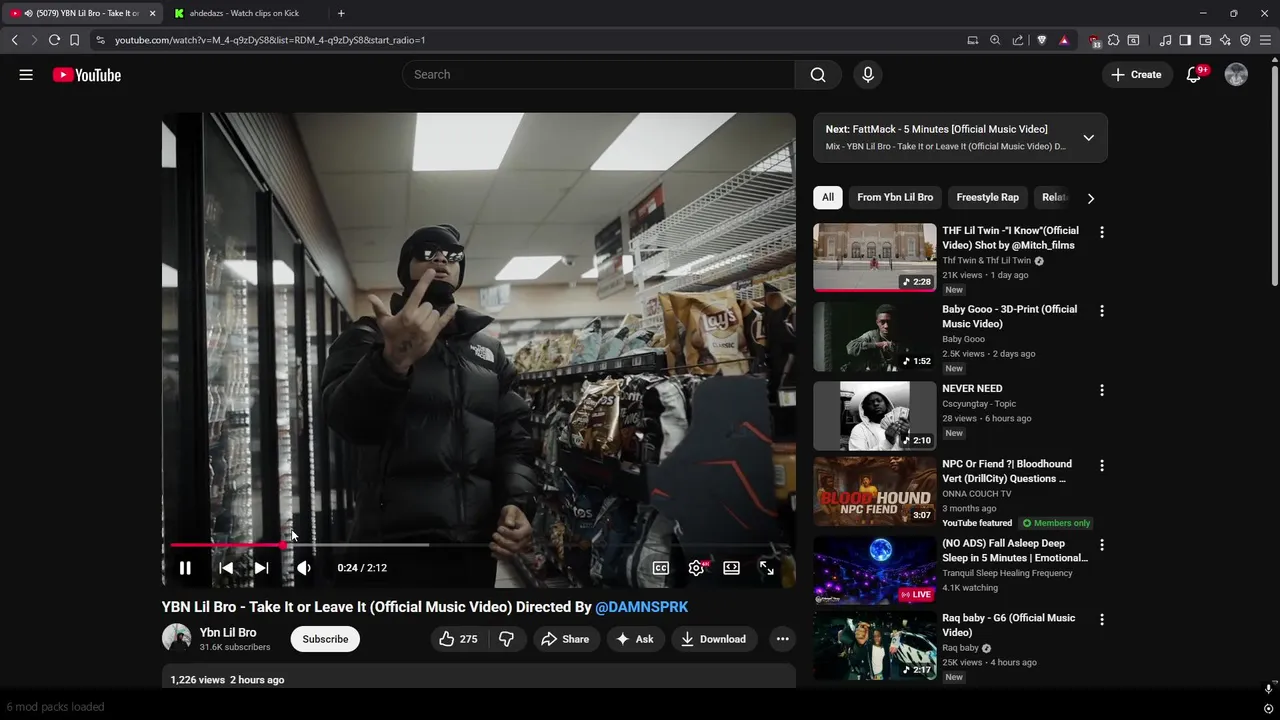Open more actions below the video

[x=783, y=639]
